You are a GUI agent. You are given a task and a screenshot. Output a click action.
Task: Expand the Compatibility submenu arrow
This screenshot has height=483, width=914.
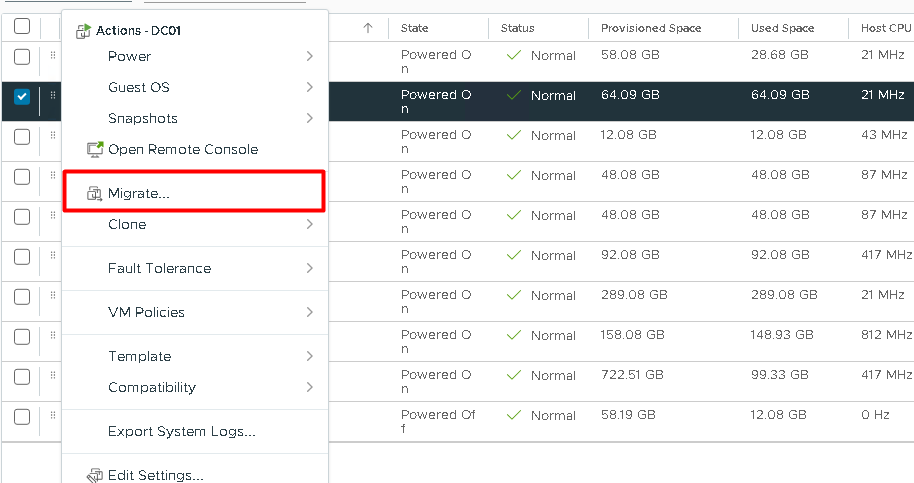pos(310,387)
